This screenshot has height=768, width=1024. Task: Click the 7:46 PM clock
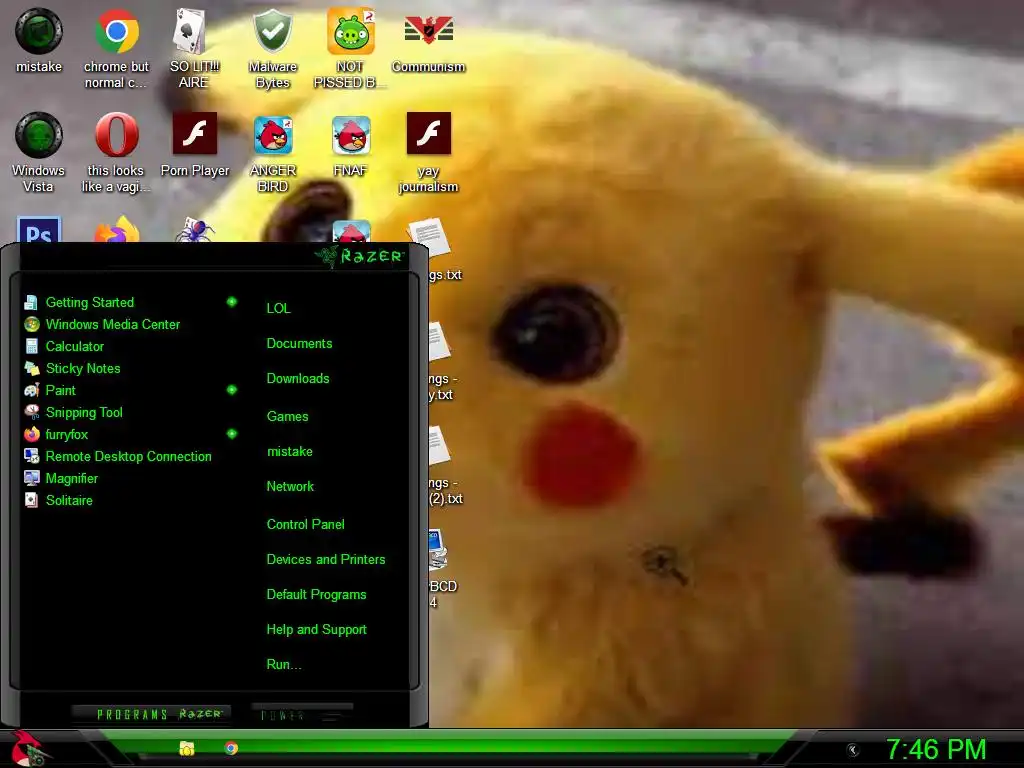935,750
